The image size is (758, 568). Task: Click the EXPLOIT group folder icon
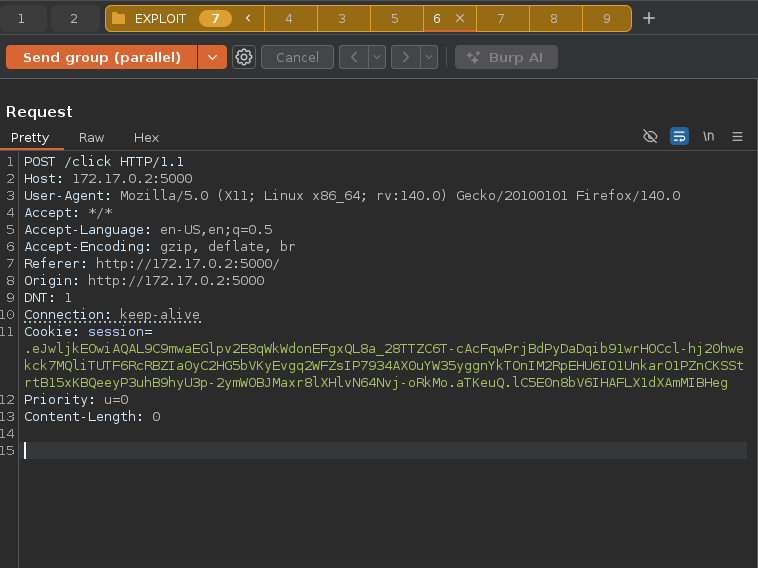point(119,18)
